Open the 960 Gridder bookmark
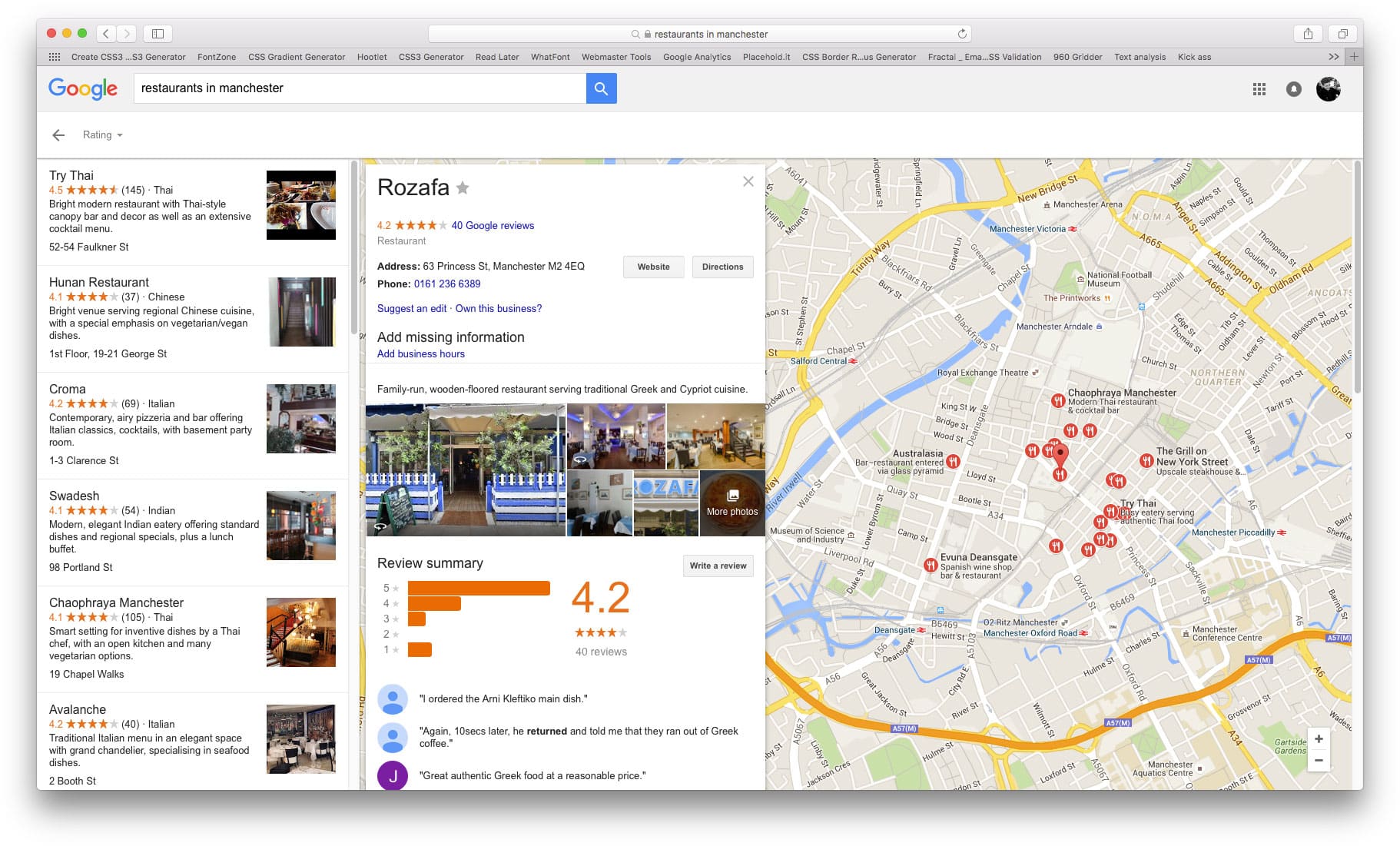 (1077, 57)
